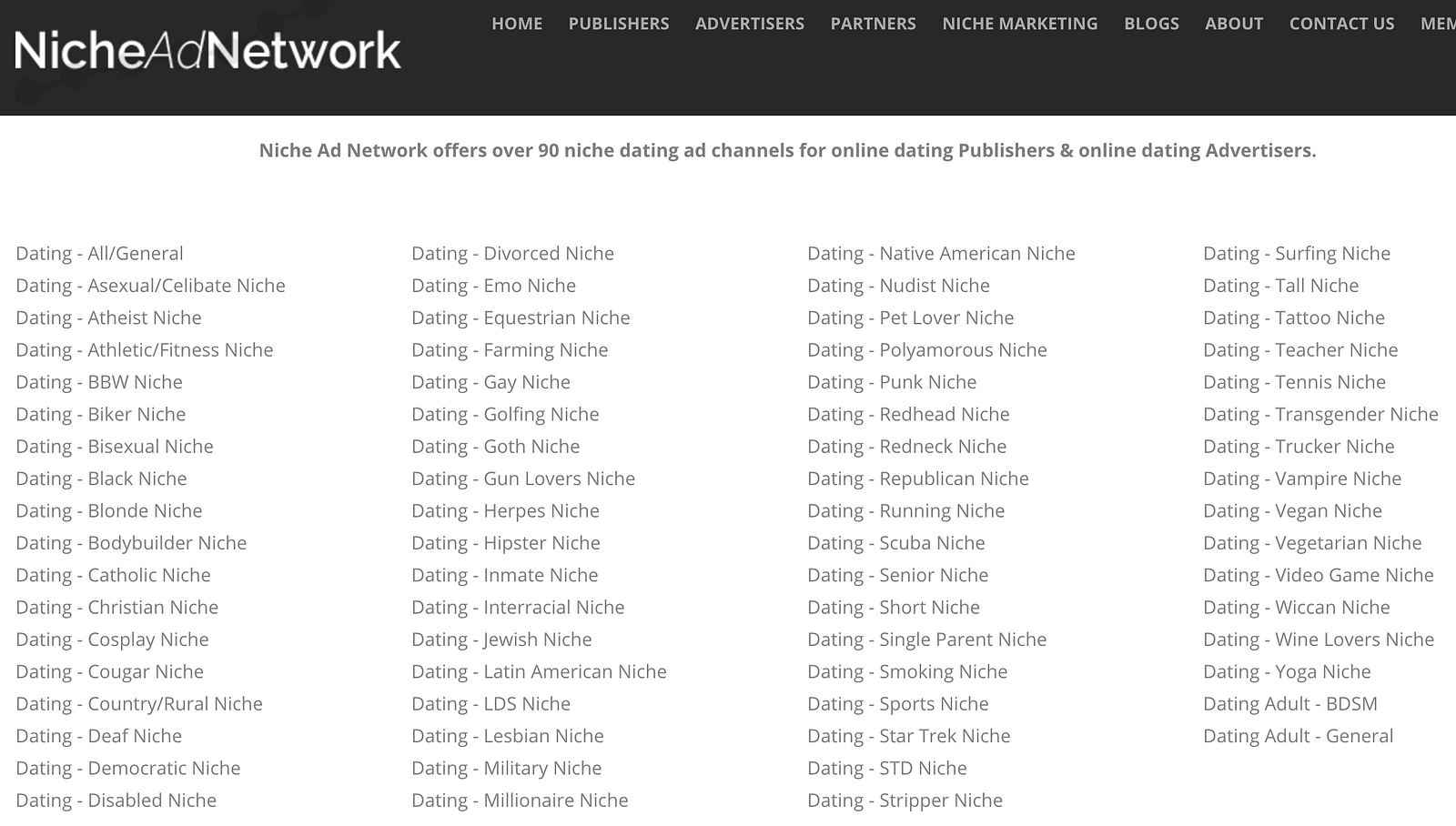The image size is (1456, 826).
Task: Select Dating - Star Trek Niche
Action: click(x=909, y=736)
